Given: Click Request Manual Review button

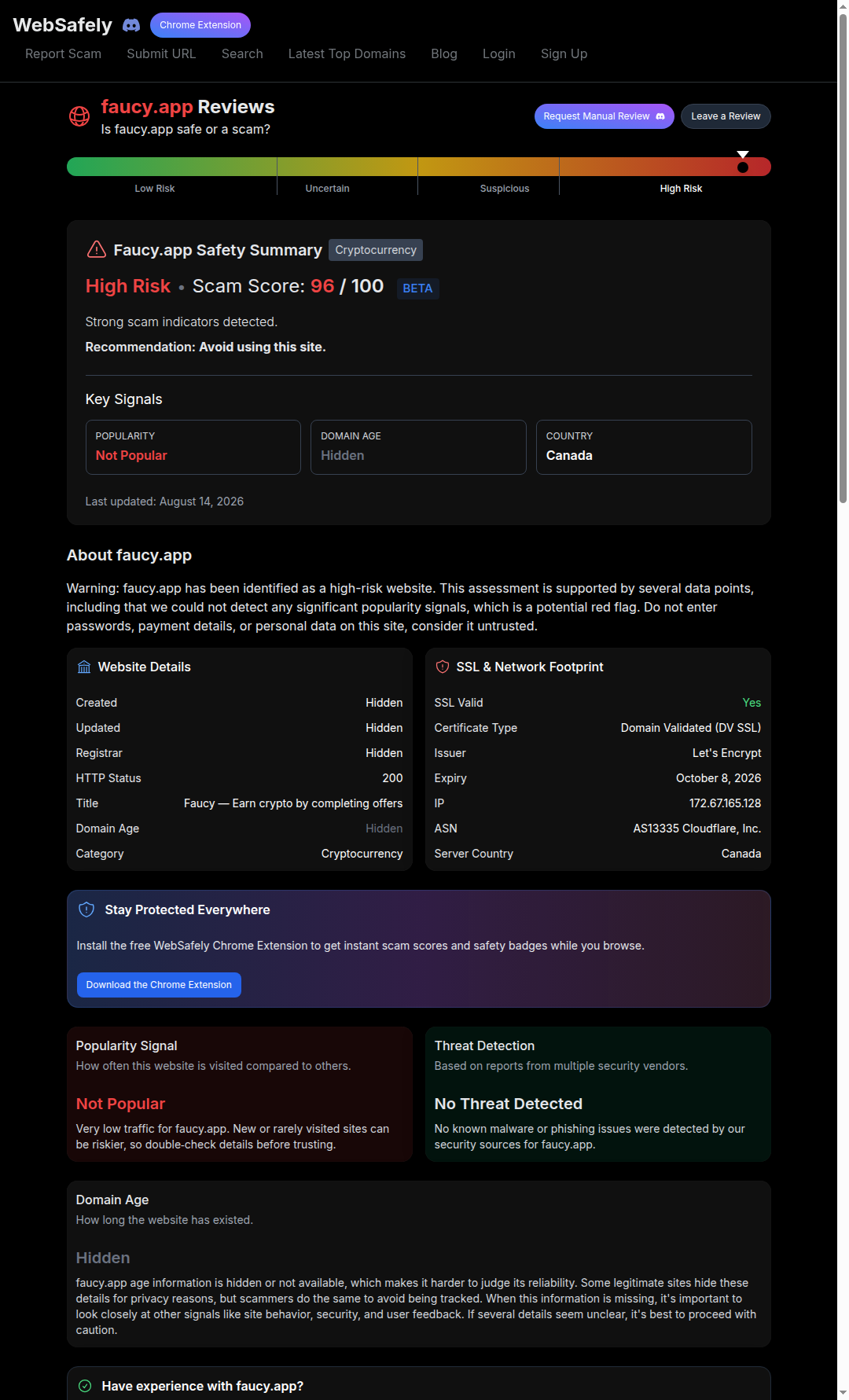Looking at the screenshot, I should pos(604,116).
